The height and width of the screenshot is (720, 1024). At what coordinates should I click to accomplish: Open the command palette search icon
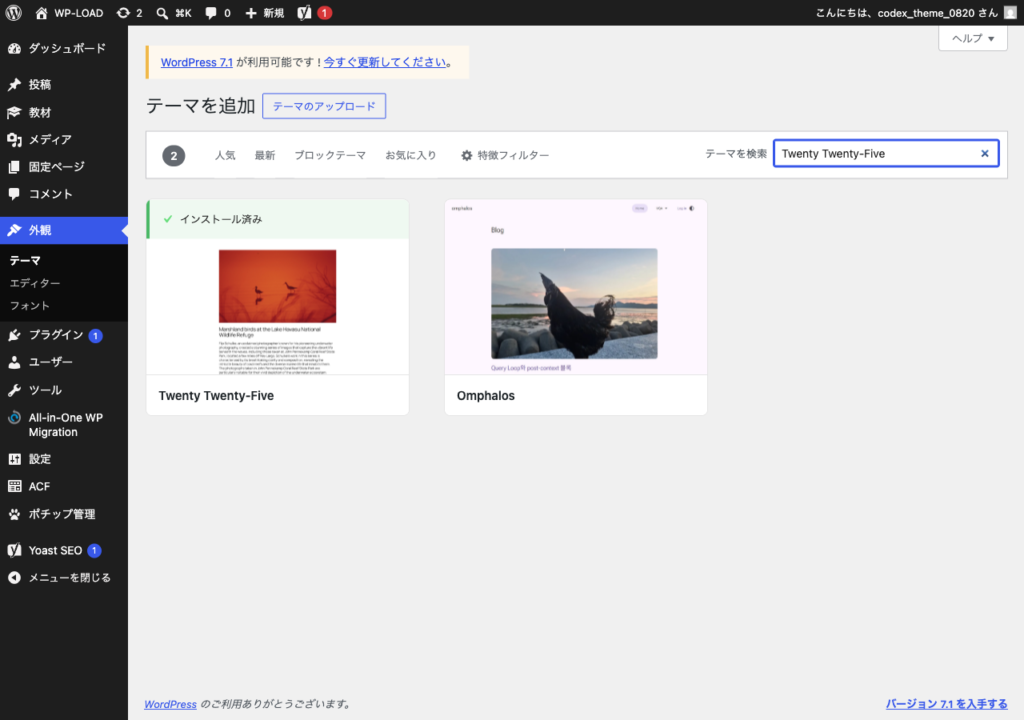point(162,13)
